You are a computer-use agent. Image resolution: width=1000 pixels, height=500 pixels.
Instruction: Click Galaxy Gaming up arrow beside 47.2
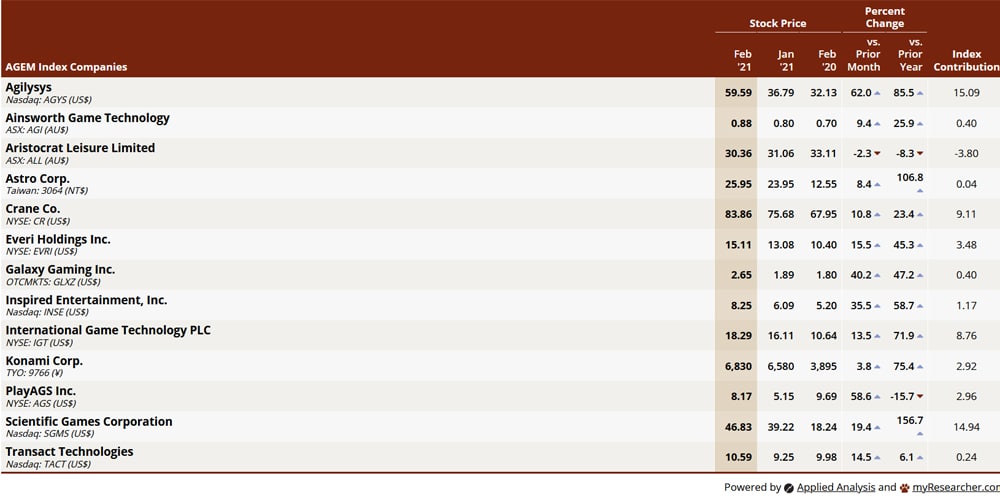click(x=920, y=276)
